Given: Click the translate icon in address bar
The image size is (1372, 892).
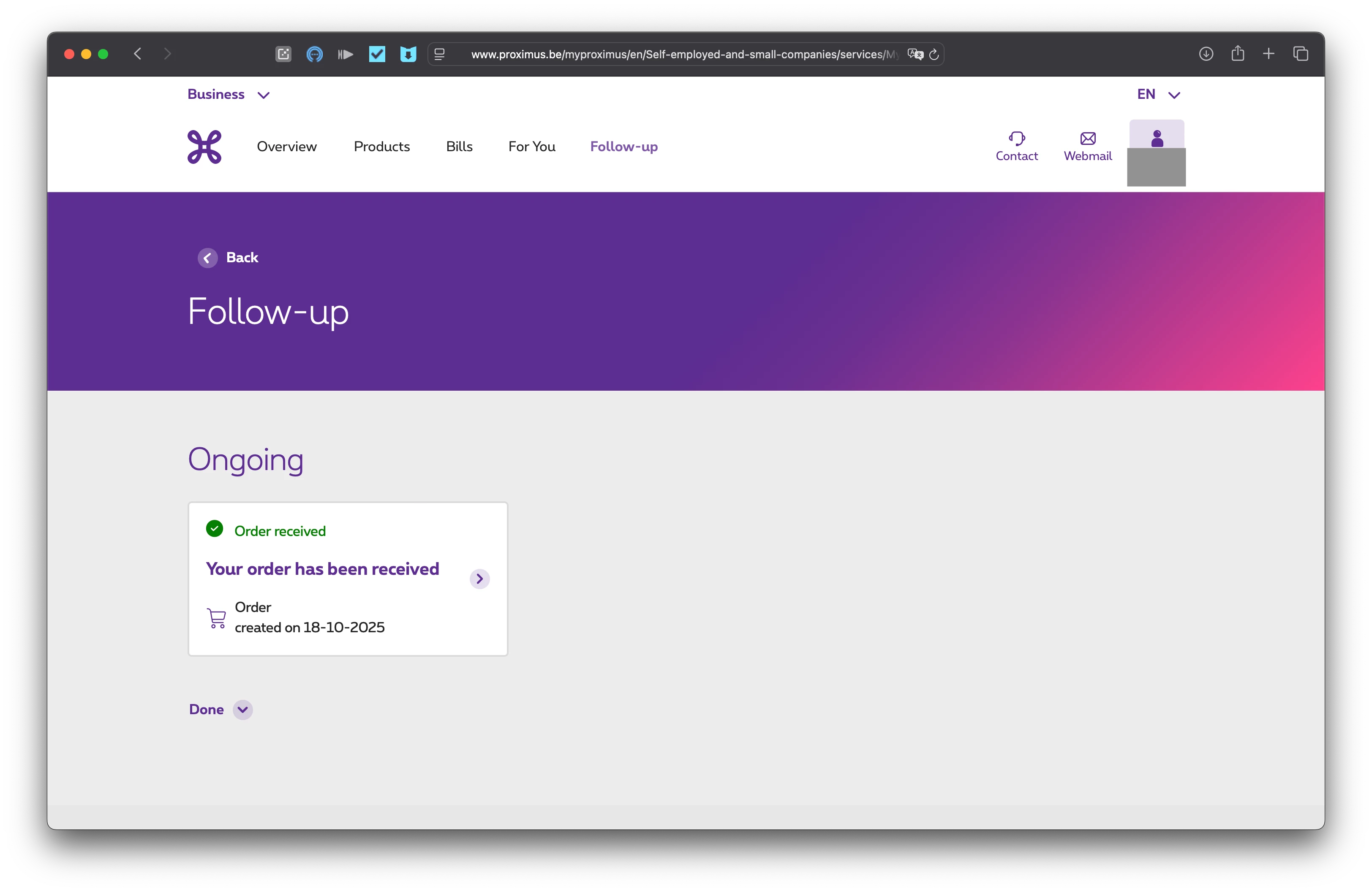Looking at the screenshot, I should pos(915,54).
